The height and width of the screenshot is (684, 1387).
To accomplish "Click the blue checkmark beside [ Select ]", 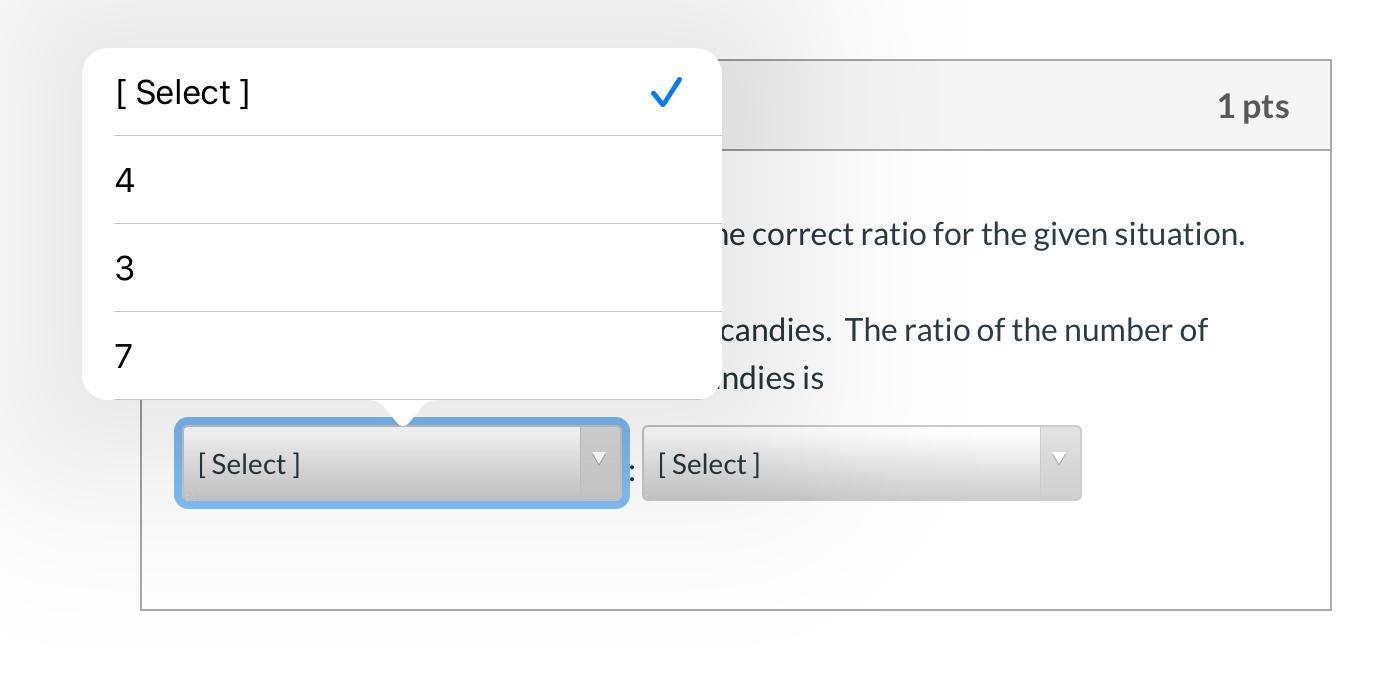I will click(x=666, y=93).
